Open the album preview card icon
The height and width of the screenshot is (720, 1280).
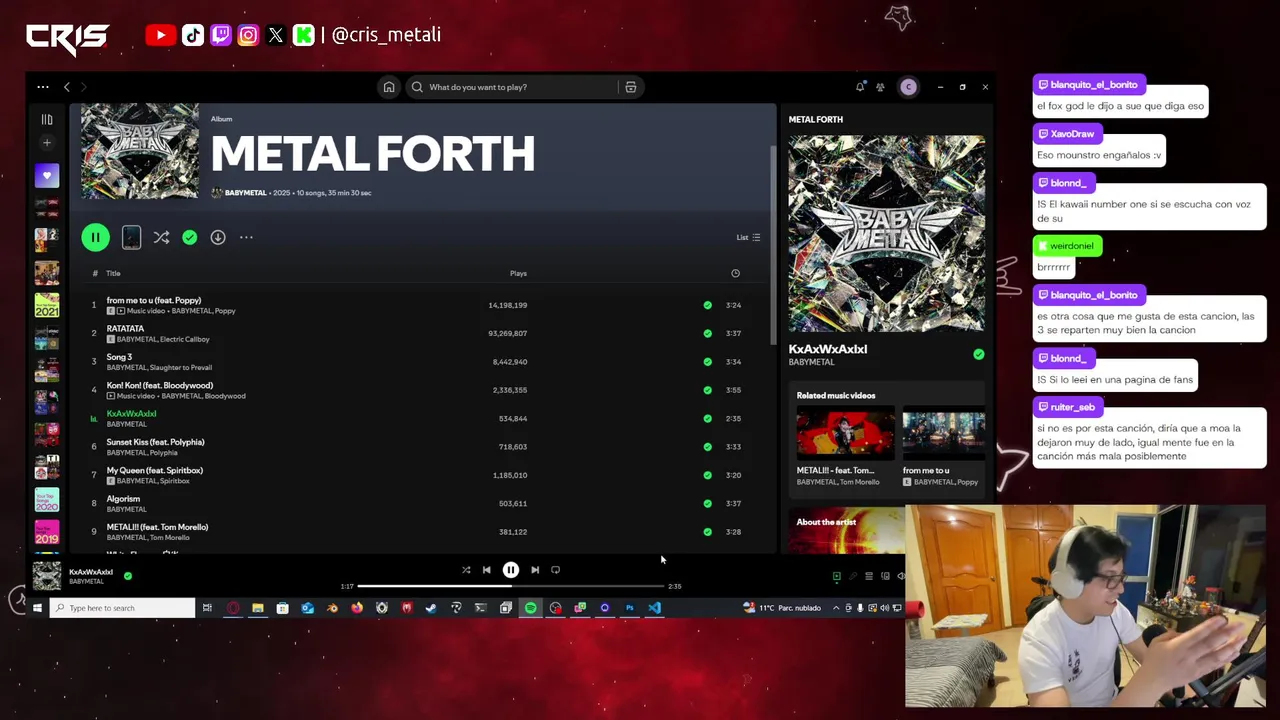tap(131, 237)
